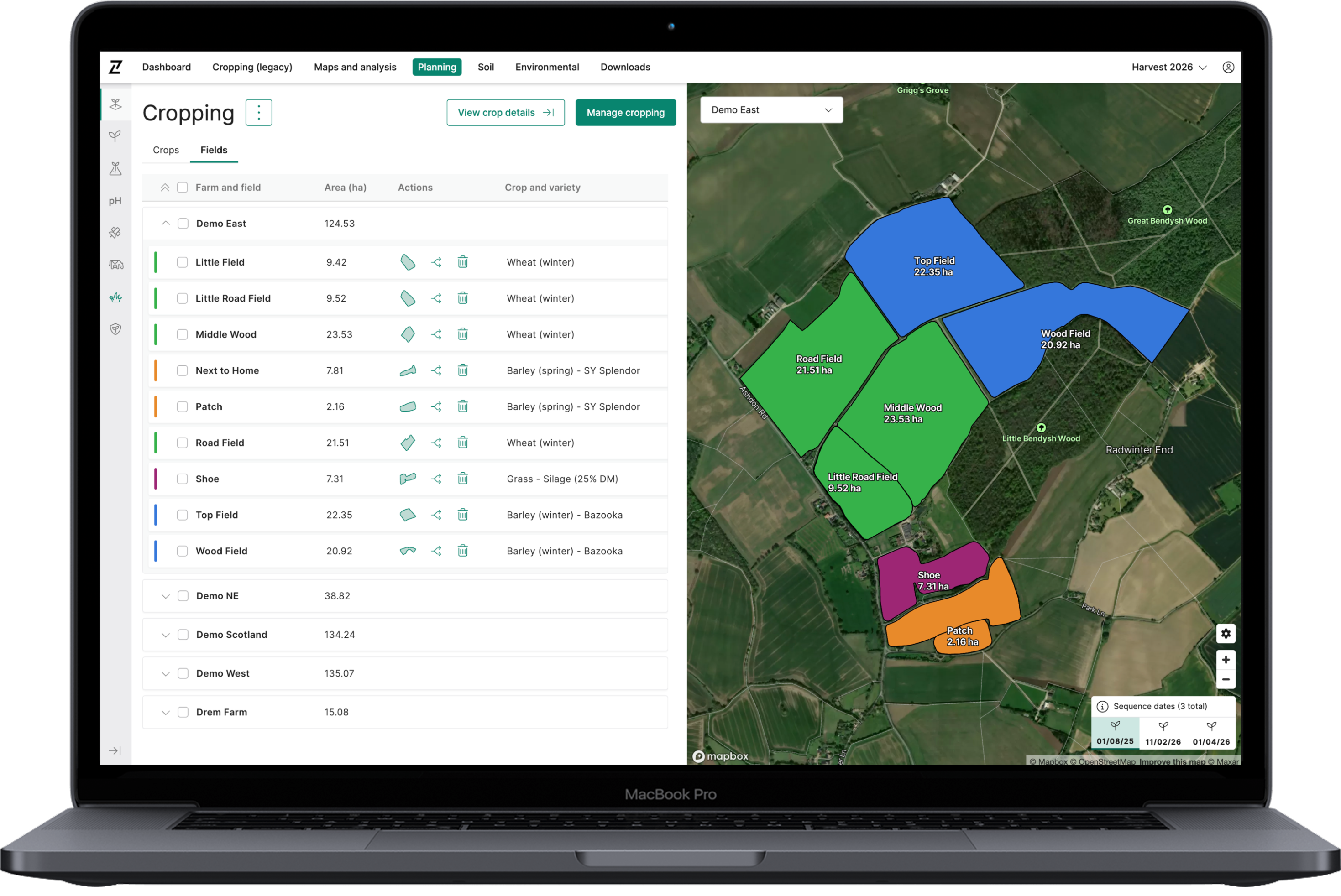Select the 11/02/26 sequence date
The width and height of the screenshot is (1341, 896).
point(1163,733)
